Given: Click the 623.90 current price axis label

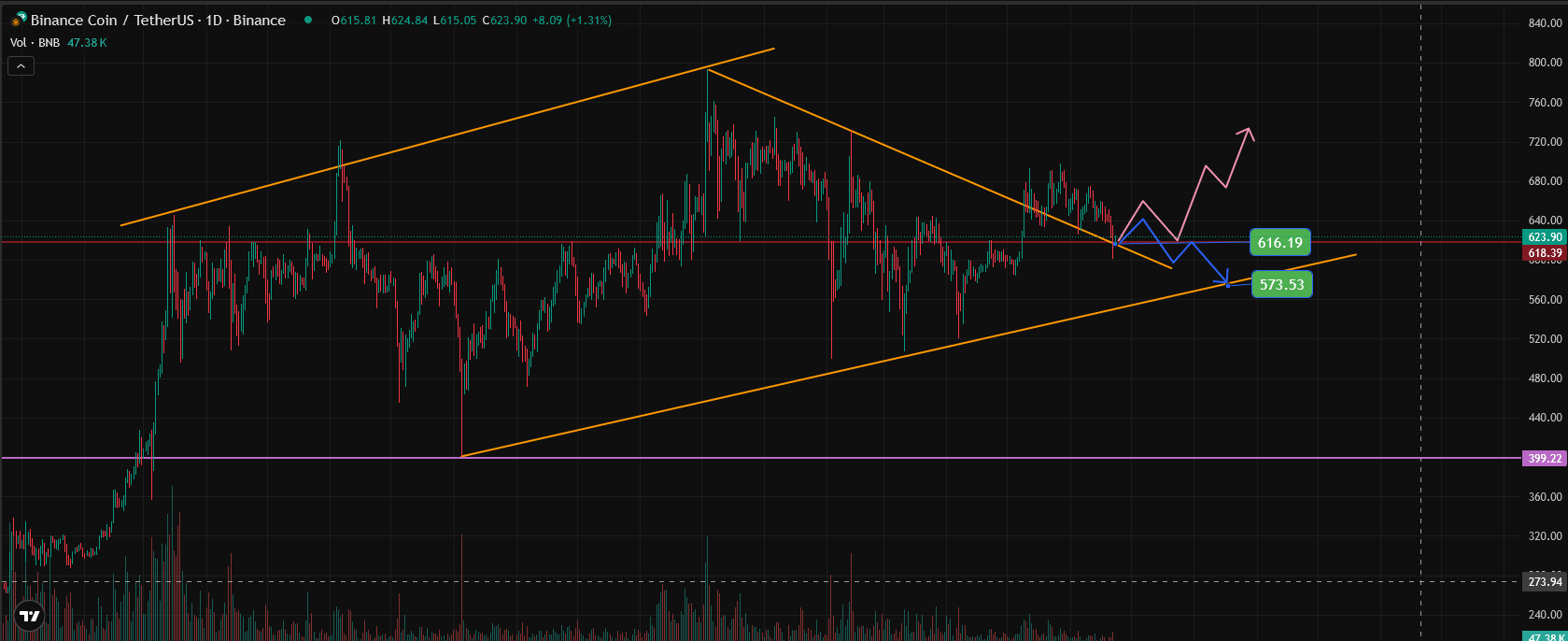Looking at the screenshot, I should 1545,237.
